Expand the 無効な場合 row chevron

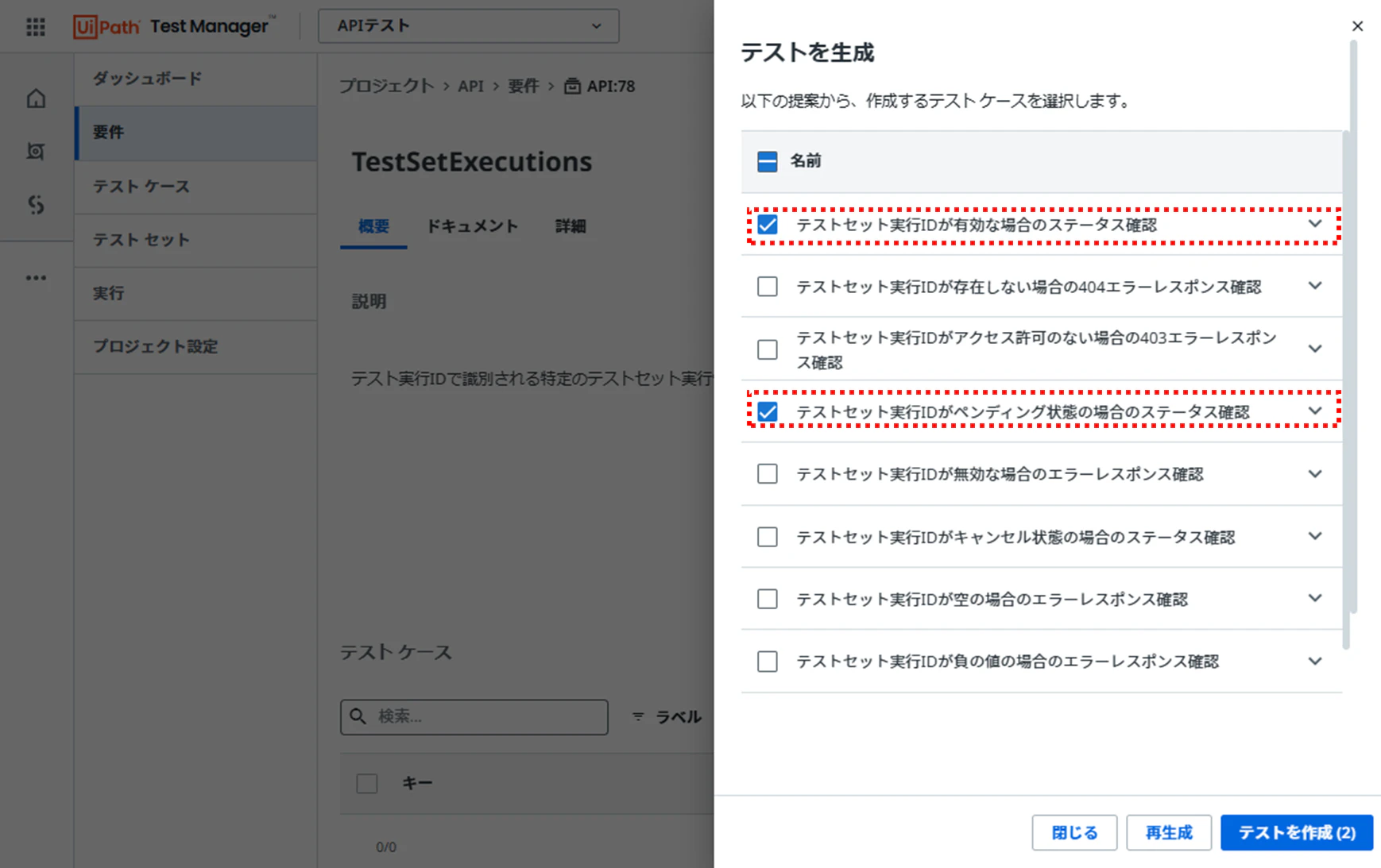pos(1315,474)
